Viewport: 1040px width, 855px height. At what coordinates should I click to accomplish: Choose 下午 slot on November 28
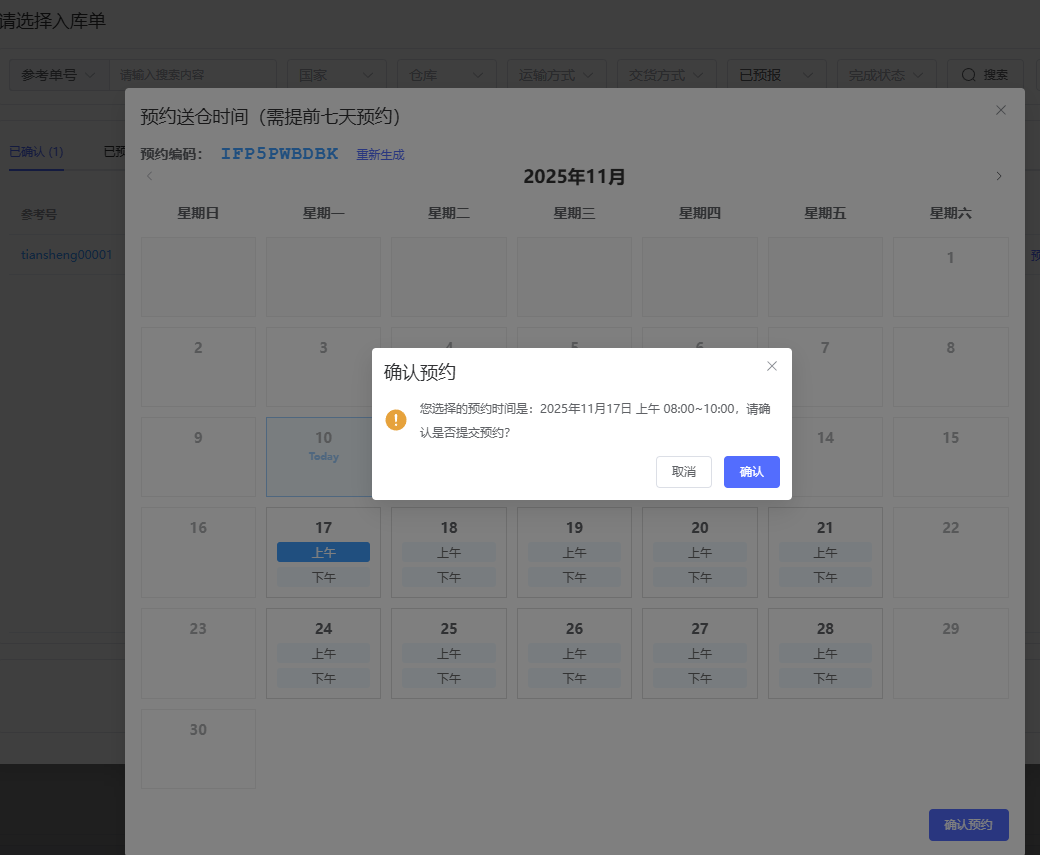coord(825,678)
